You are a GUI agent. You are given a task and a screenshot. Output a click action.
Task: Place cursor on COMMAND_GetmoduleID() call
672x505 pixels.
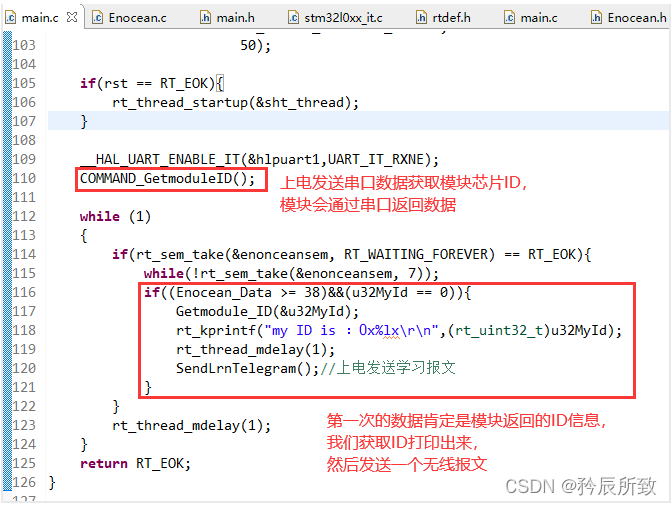click(x=168, y=178)
